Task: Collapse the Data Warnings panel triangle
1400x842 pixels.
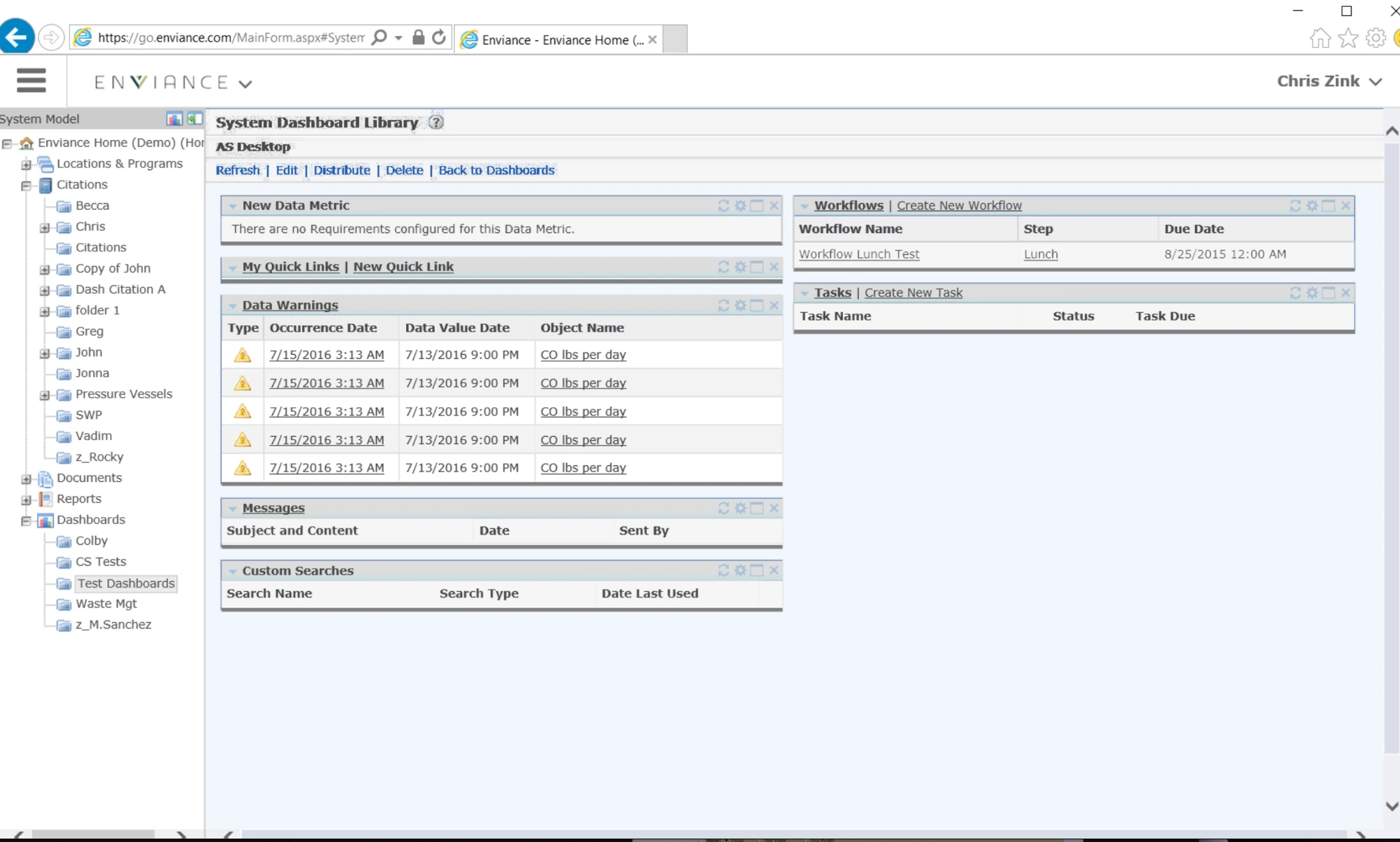Action: (x=233, y=306)
